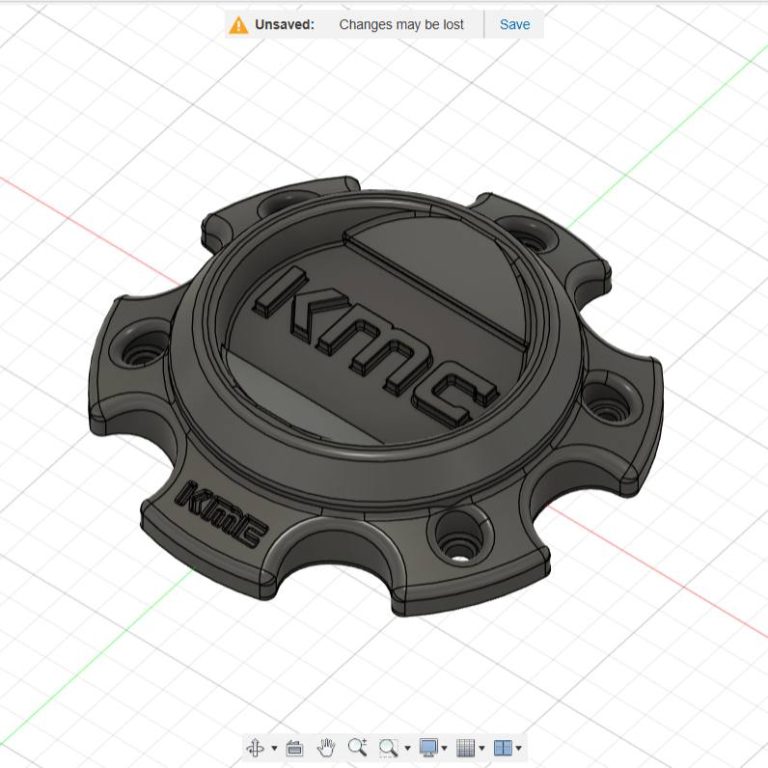This screenshot has height=768, width=768.
Task: Click the 'Changes may be lost' message
Action: tap(401, 24)
